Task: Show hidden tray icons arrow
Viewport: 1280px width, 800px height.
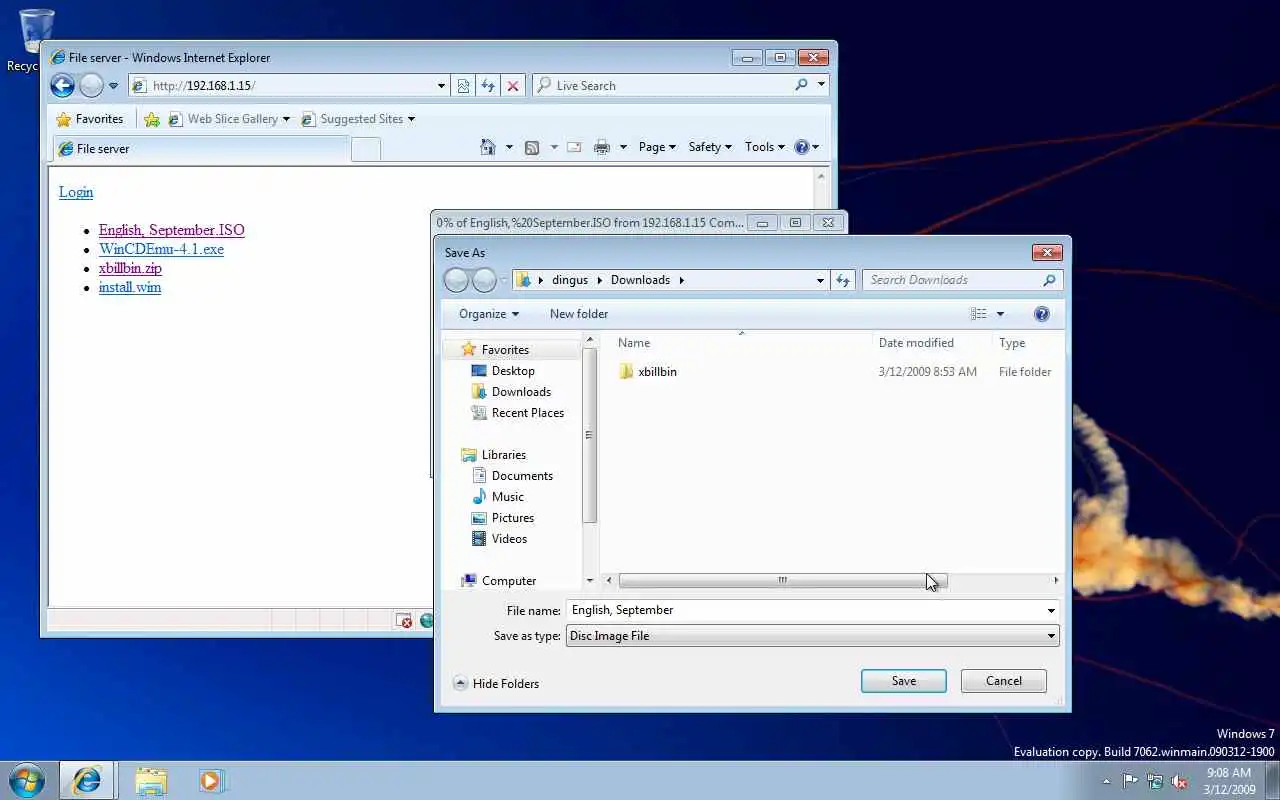Action: click(x=1106, y=781)
